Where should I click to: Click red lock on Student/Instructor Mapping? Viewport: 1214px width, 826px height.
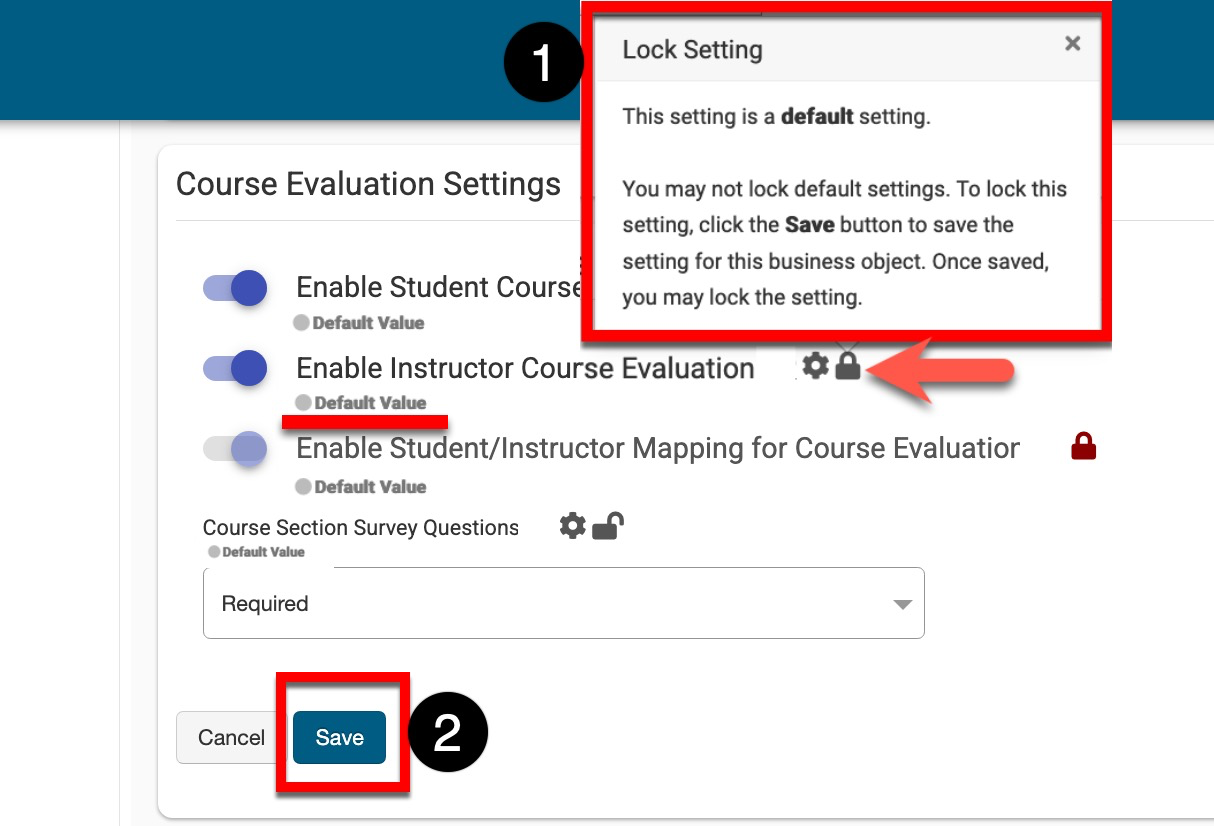pyautogui.click(x=1083, y=446)
